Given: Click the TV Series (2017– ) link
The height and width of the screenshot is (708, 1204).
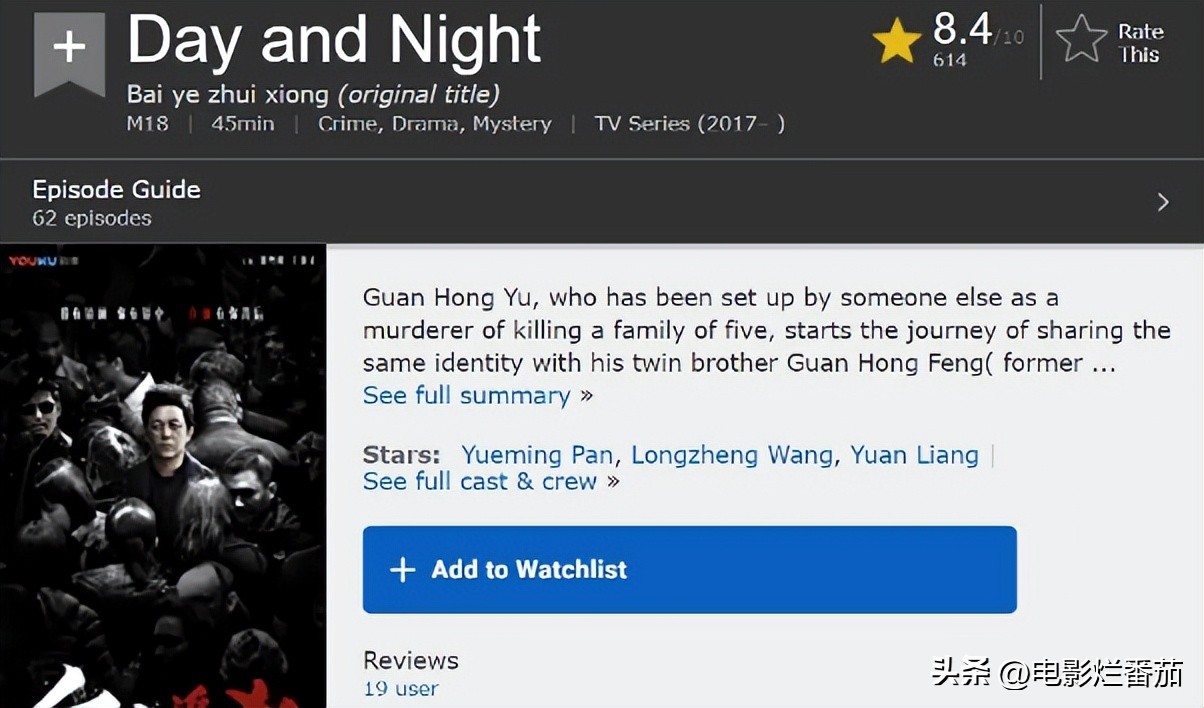Looking at the screenshot, I should 689,124.
